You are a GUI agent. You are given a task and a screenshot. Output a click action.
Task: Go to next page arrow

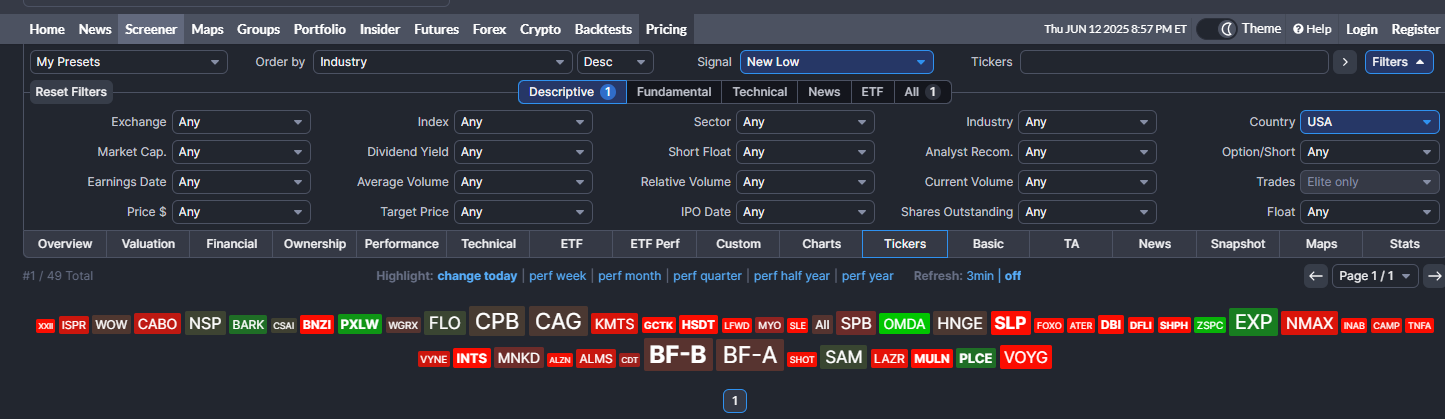(x=1434, y=276)
